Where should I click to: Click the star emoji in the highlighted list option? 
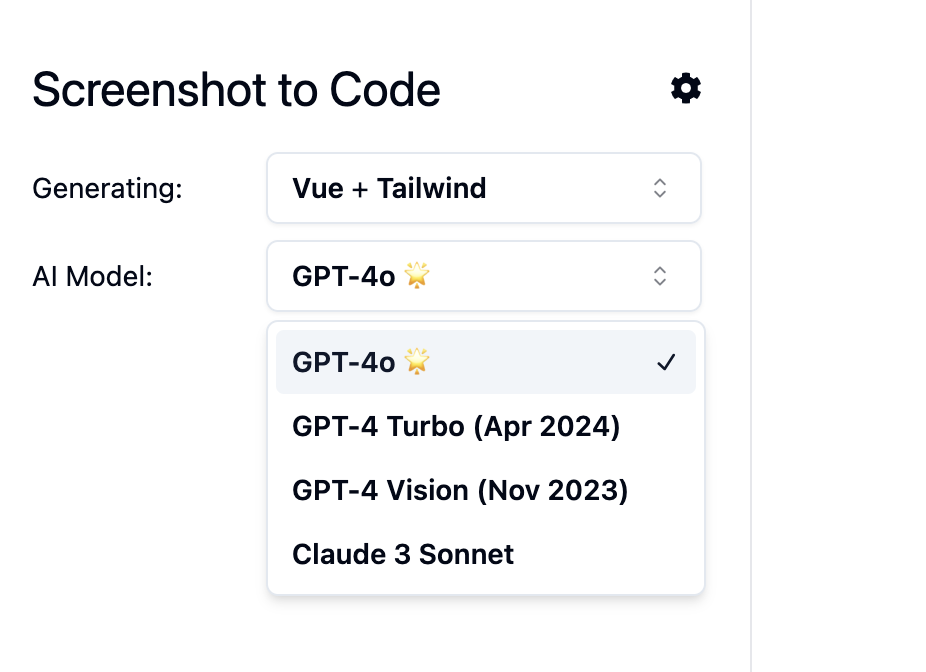[417, 361]
